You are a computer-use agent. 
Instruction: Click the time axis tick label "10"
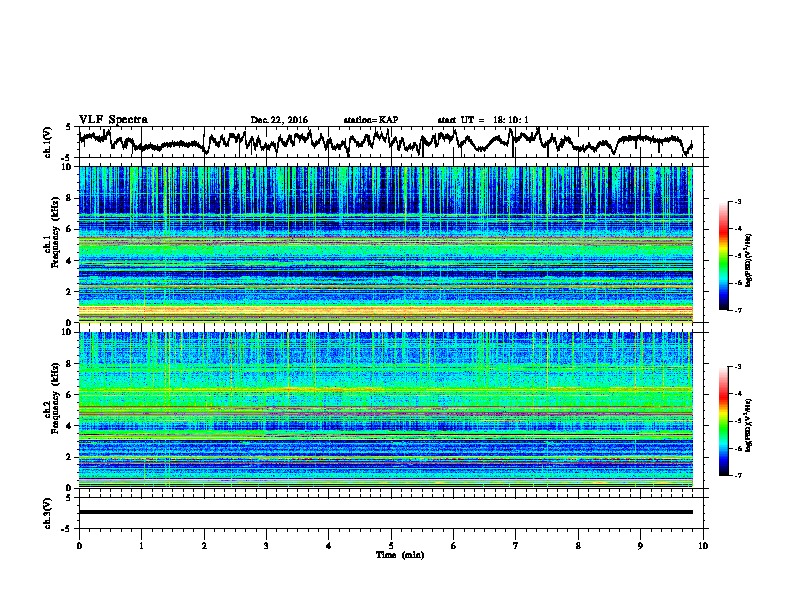pyautogui.click(x=703, y=545)
